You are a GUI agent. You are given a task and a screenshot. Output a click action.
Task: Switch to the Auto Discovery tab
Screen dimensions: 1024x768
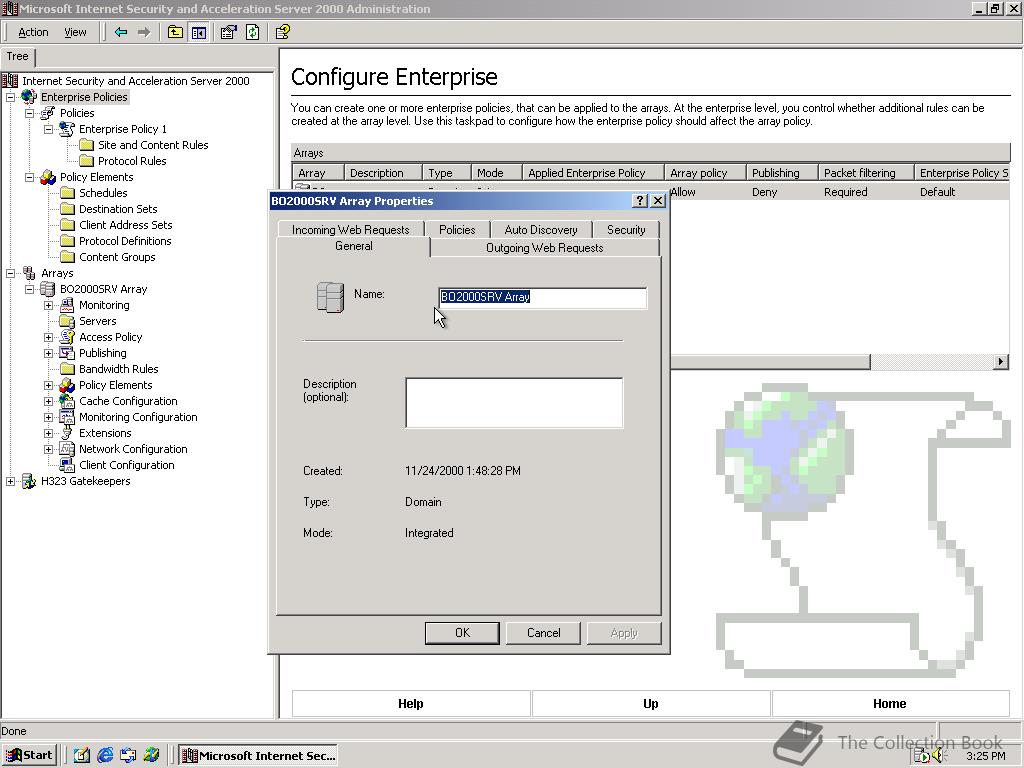(541, 230)
